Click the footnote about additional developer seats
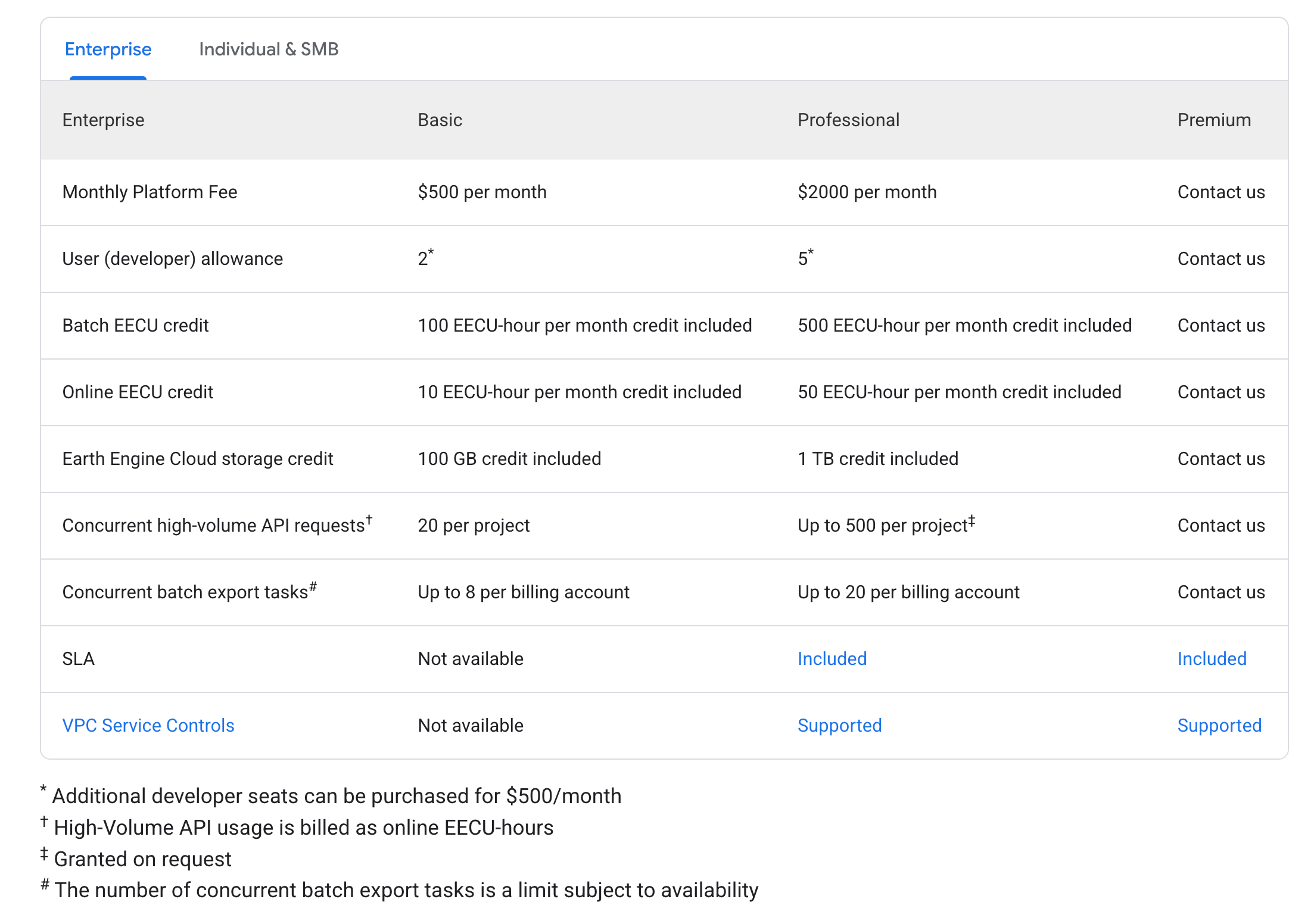 pos(331,795)
